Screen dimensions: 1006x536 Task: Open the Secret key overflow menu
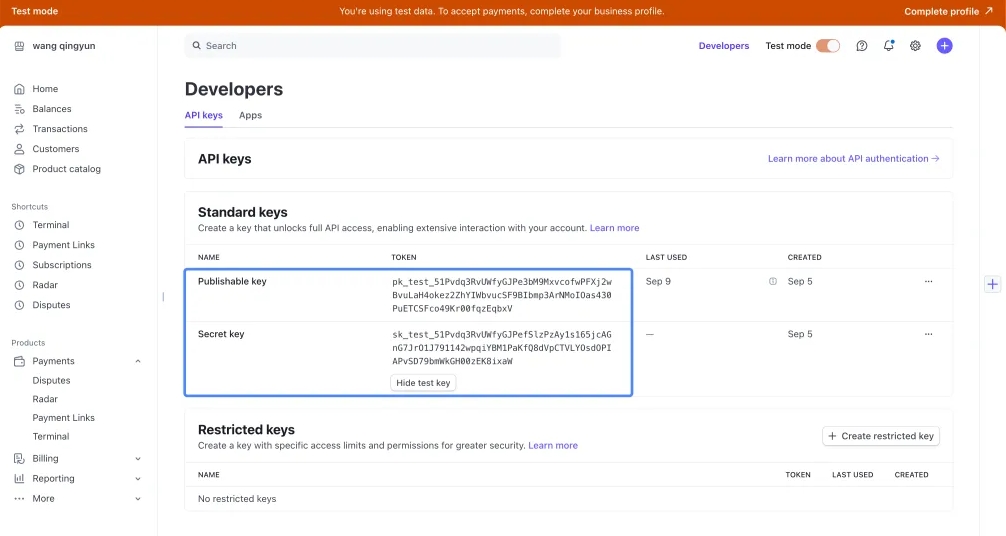(928, 334)
